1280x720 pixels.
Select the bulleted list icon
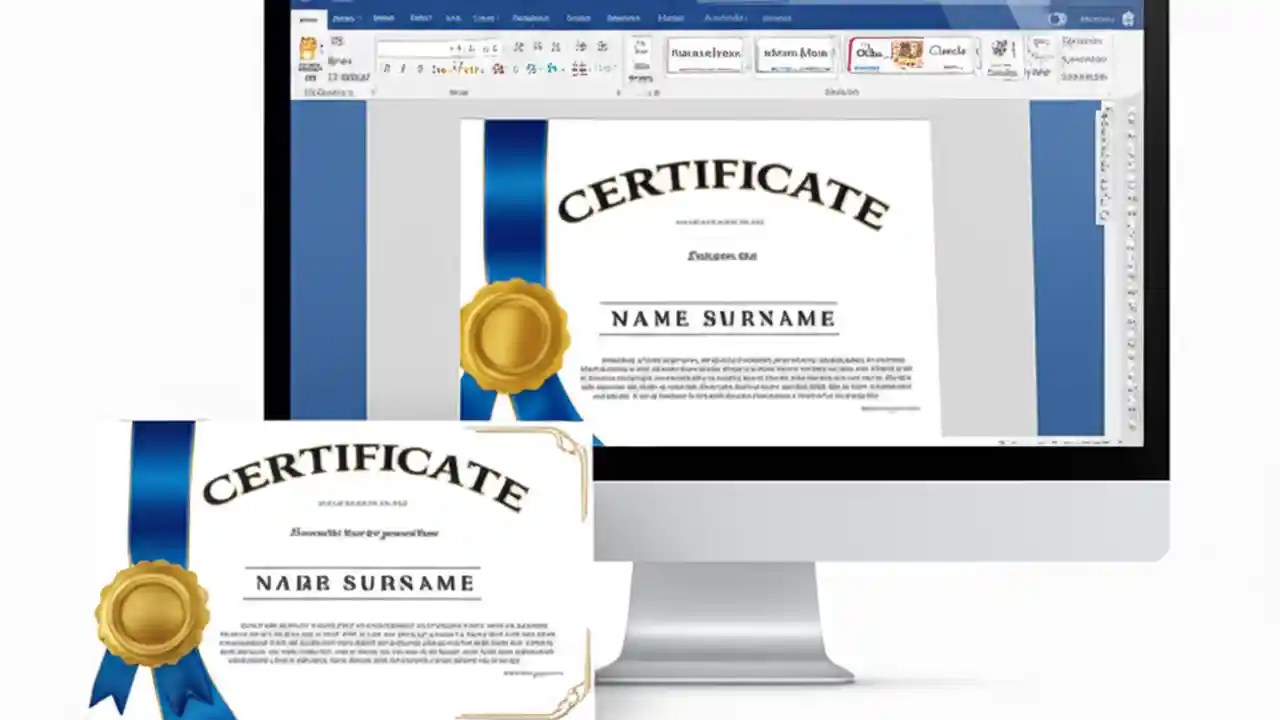[x=518, y=46]
